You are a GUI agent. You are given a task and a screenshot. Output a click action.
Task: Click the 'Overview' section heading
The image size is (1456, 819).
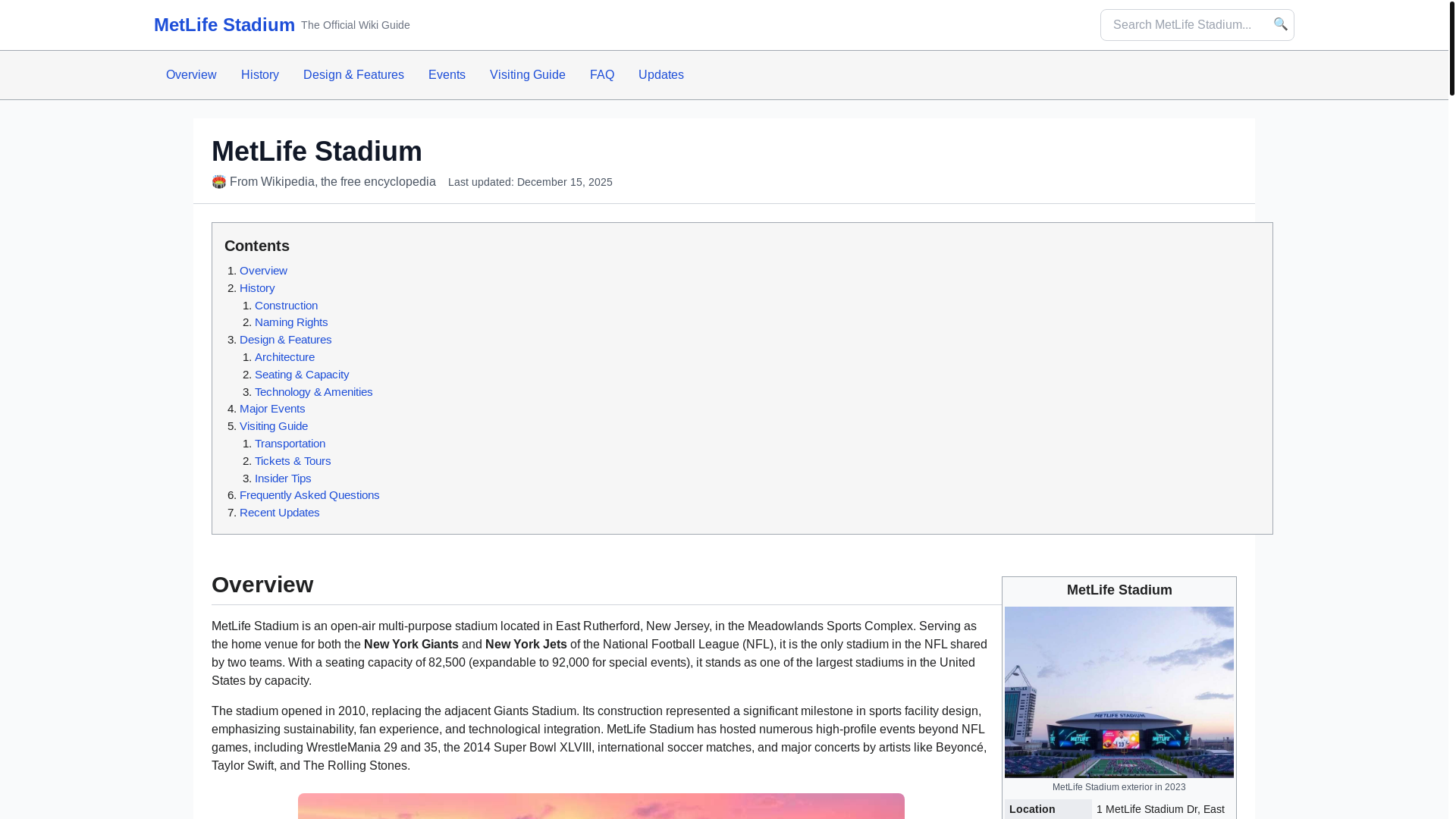click(x=262, y=585)
